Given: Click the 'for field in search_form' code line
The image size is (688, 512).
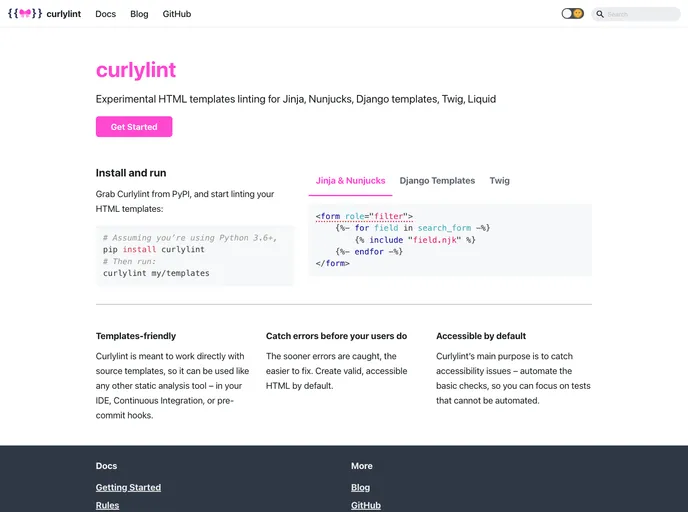Looking at the screenshot, I should pyautogui.click(x=412, y=228).
